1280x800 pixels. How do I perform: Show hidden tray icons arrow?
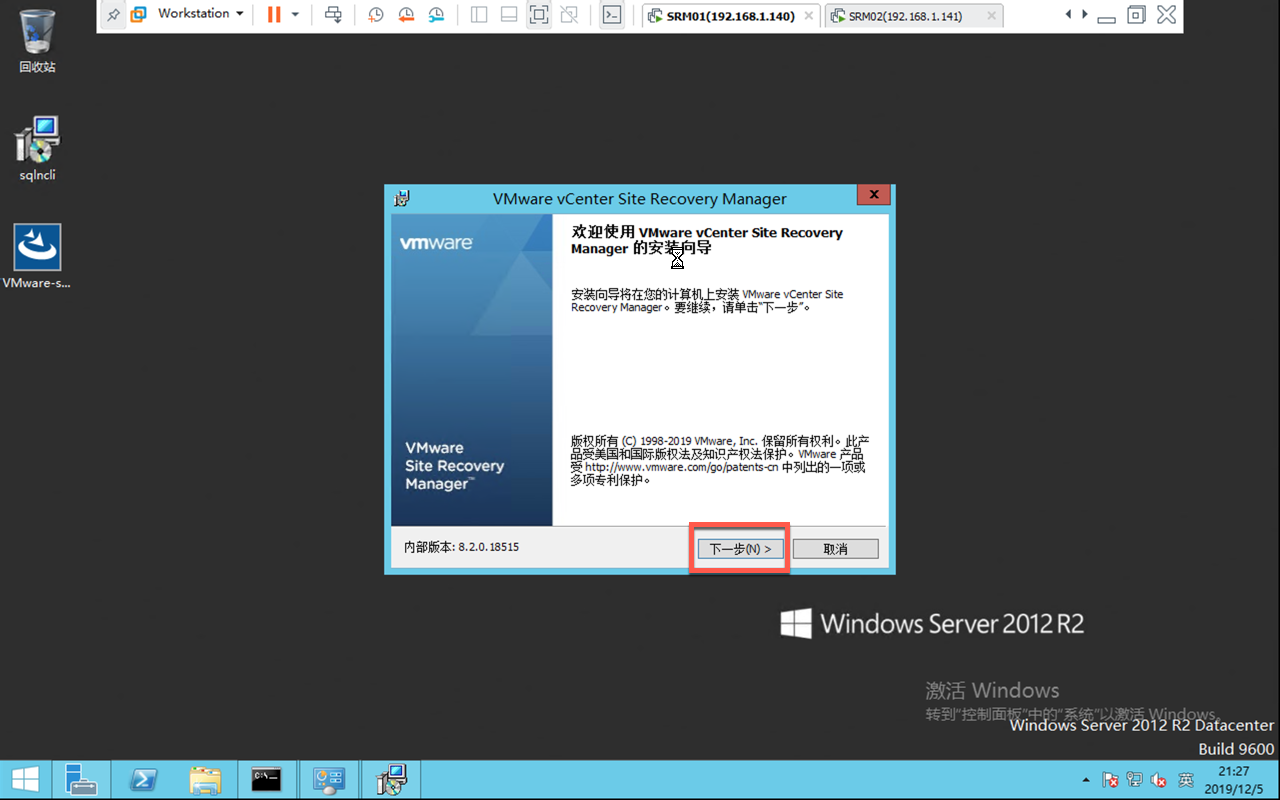pos(1086,780)
